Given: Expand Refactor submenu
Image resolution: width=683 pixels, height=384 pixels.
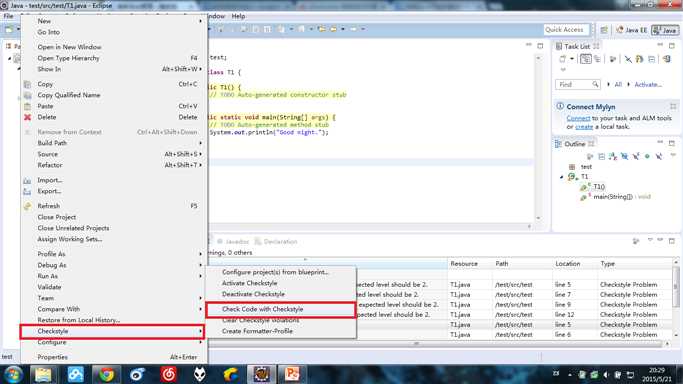Looking at the screenshot, I should pos(114,165).
